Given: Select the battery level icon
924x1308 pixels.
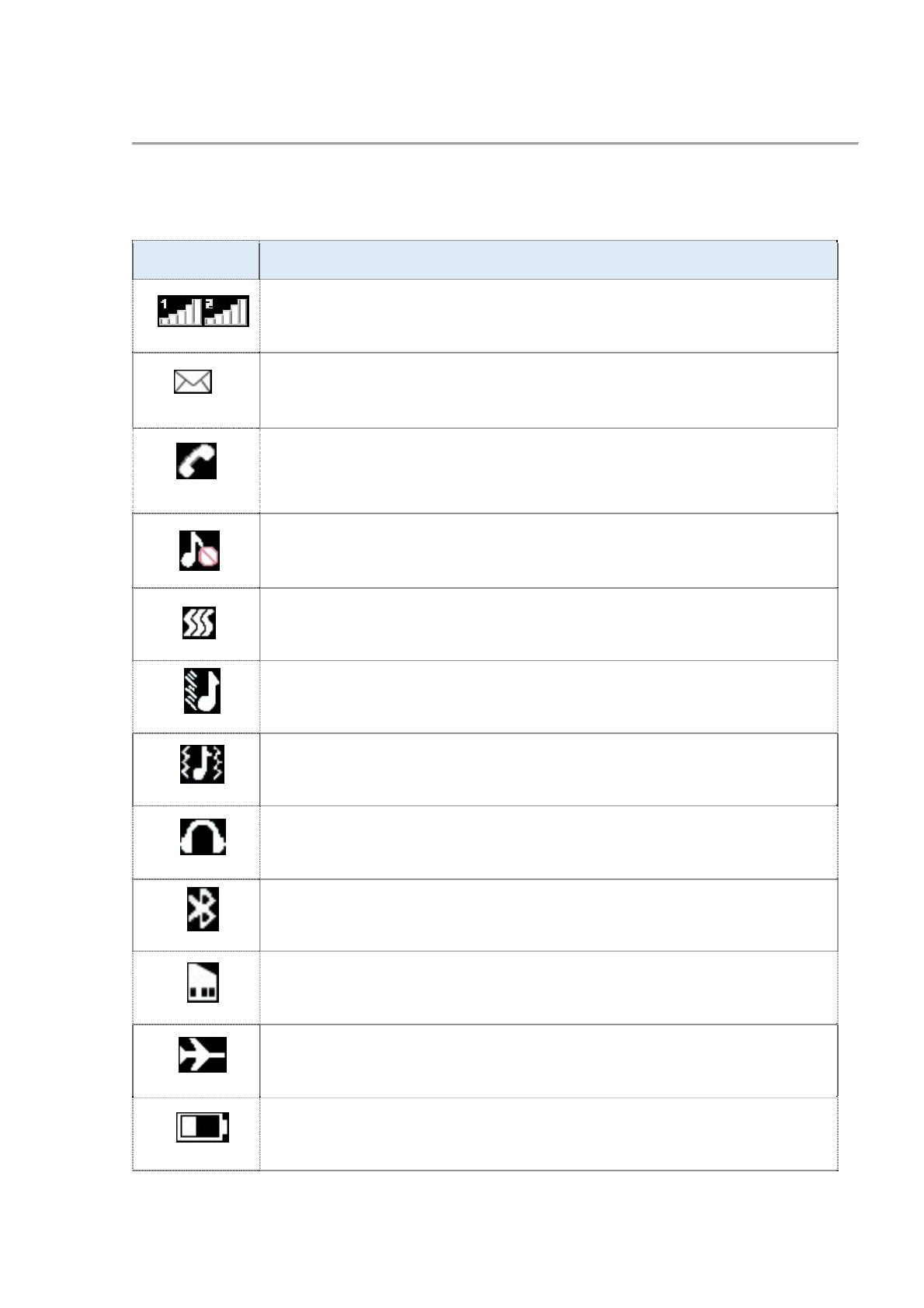Looking at the screenshot, I should pos(203,1127).
